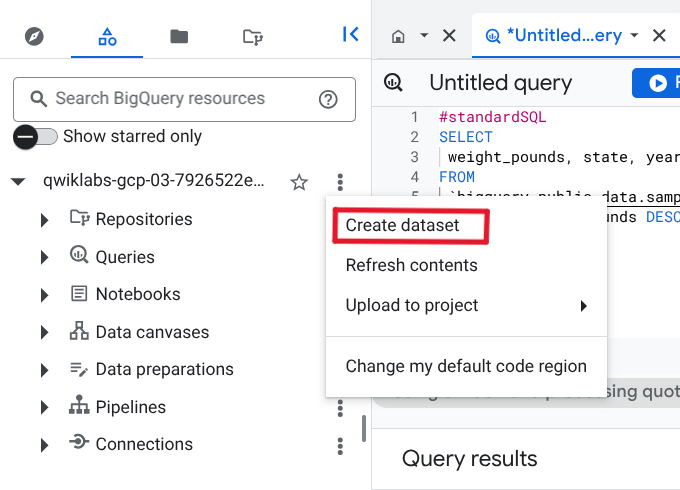
Task: Expand the Queries node
Action: (x=44, y=258)
